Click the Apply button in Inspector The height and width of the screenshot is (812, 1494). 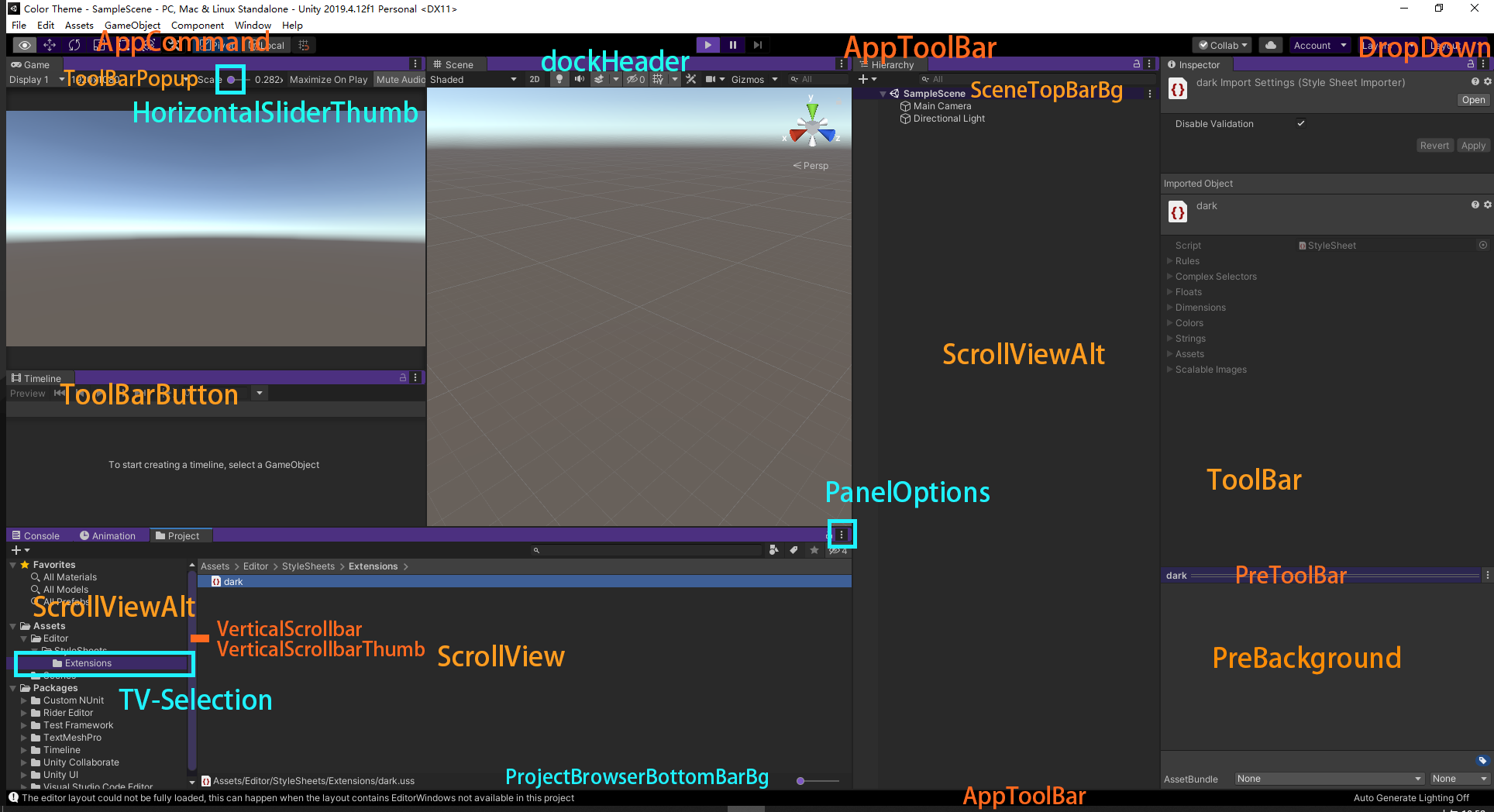pos(1473,146)
